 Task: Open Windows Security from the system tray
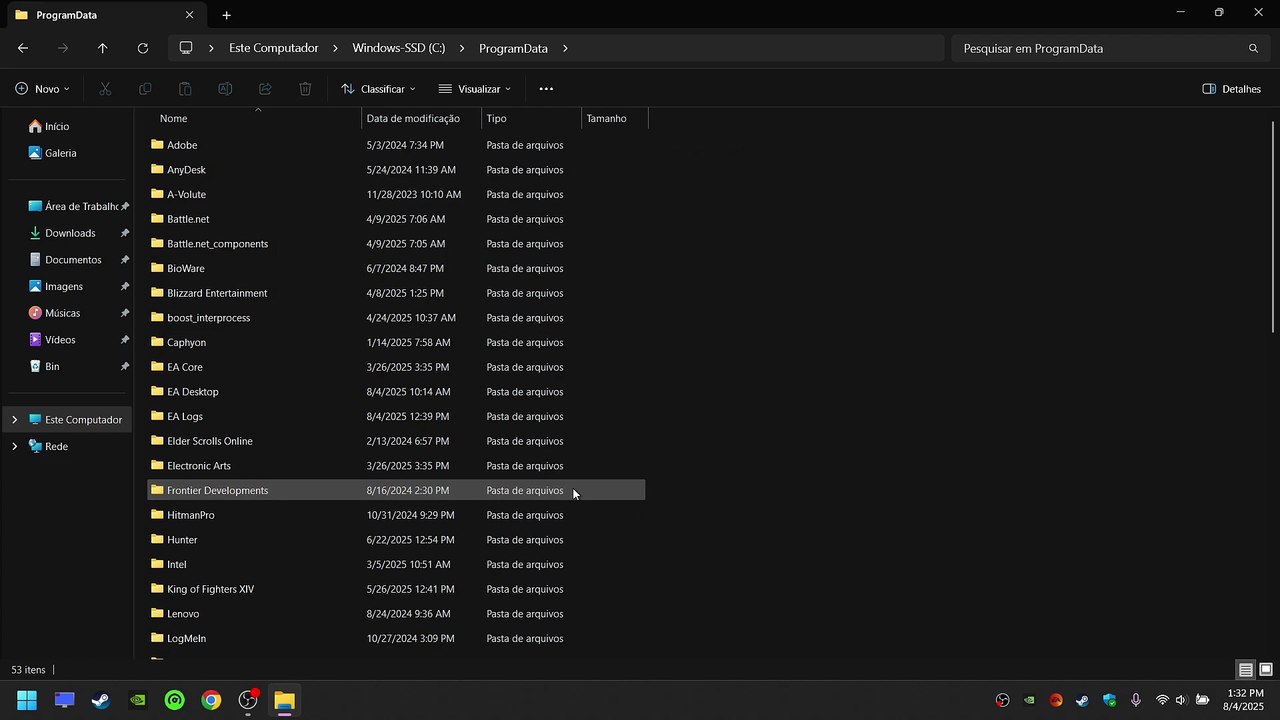tap(1109, 700)
